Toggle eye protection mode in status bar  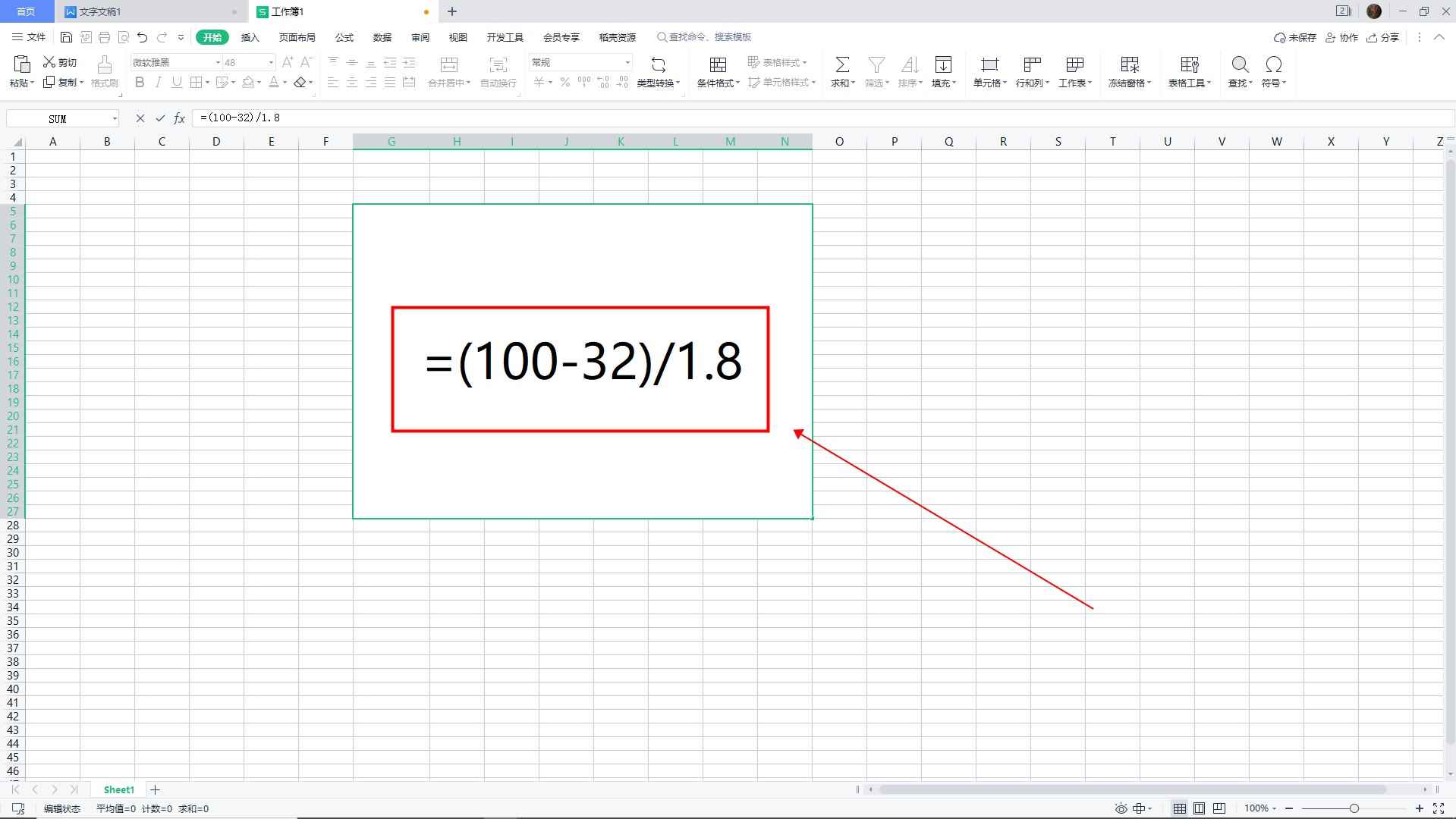(x=1121, y=808)
